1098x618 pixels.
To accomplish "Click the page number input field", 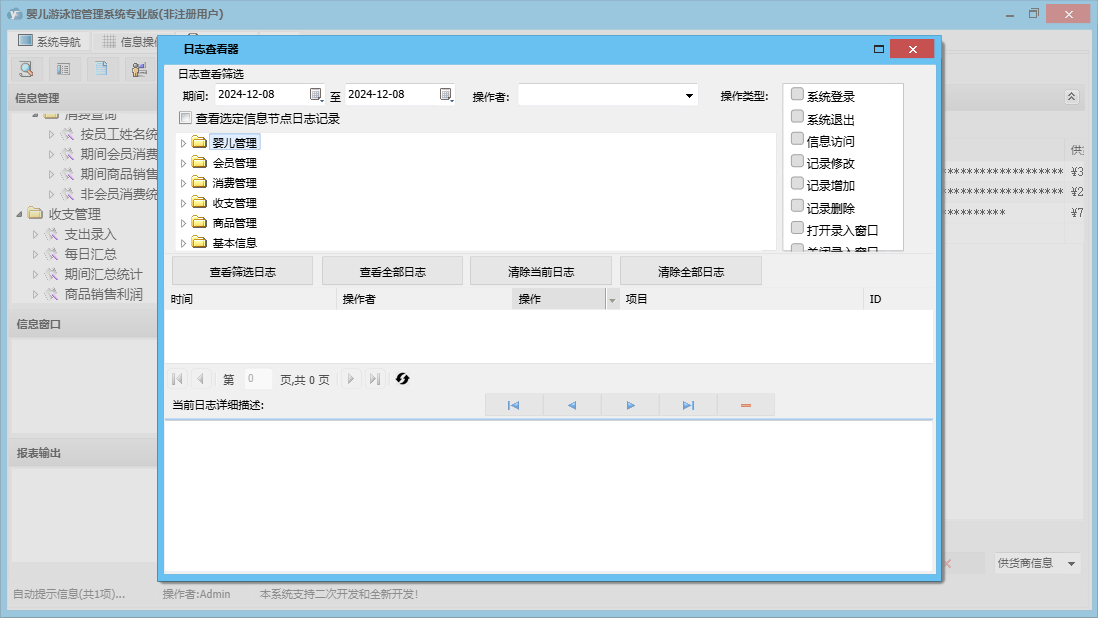I will (x=257, y=379).
